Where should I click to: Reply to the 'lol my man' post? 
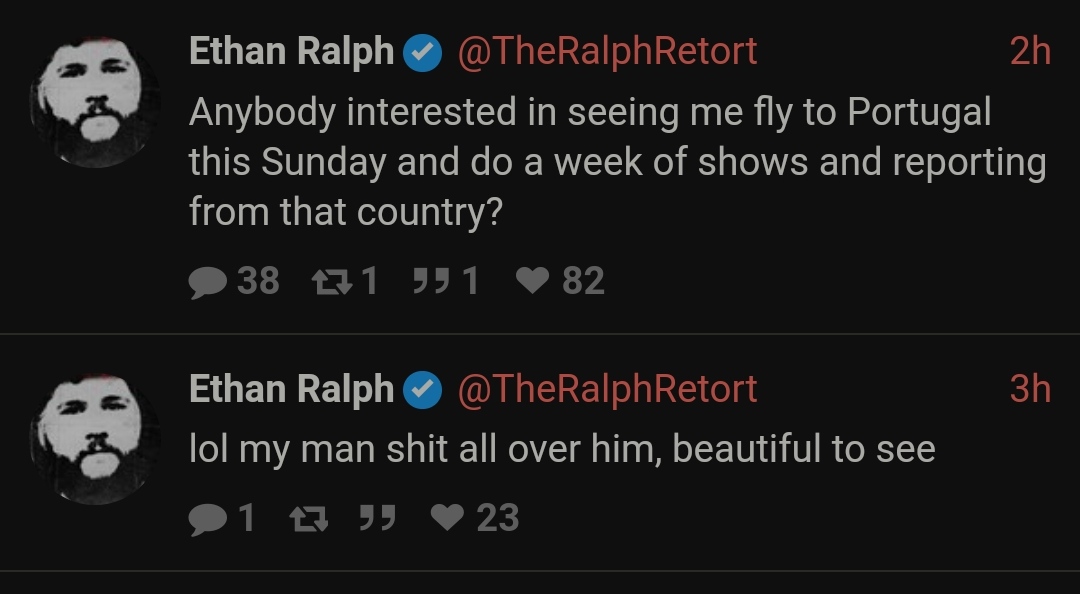pos(207,519)
